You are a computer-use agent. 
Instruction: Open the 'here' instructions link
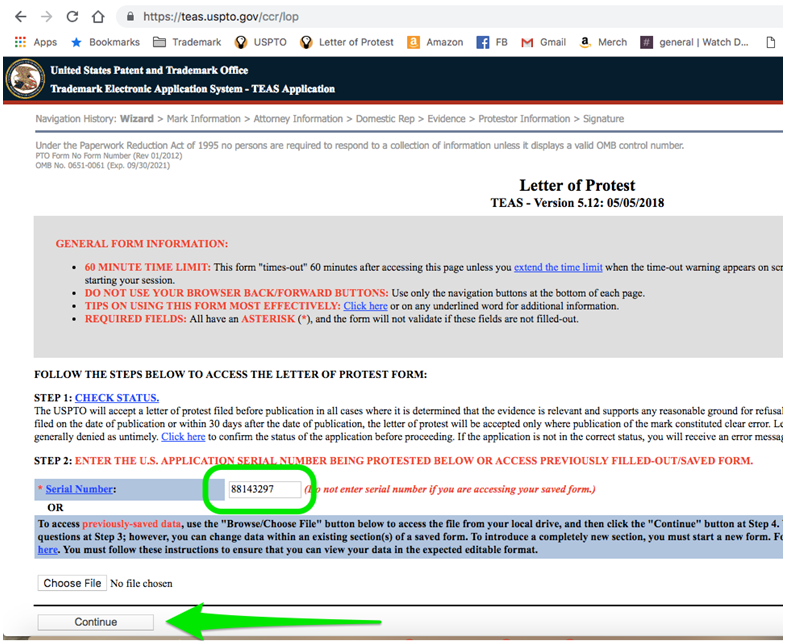pos(48,550)
